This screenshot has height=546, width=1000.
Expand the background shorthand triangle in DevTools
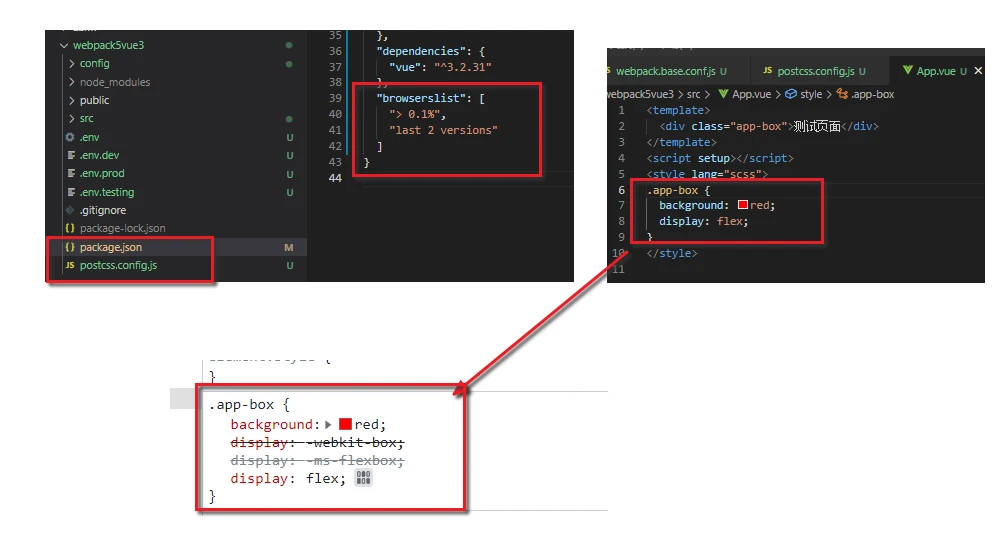328,424
